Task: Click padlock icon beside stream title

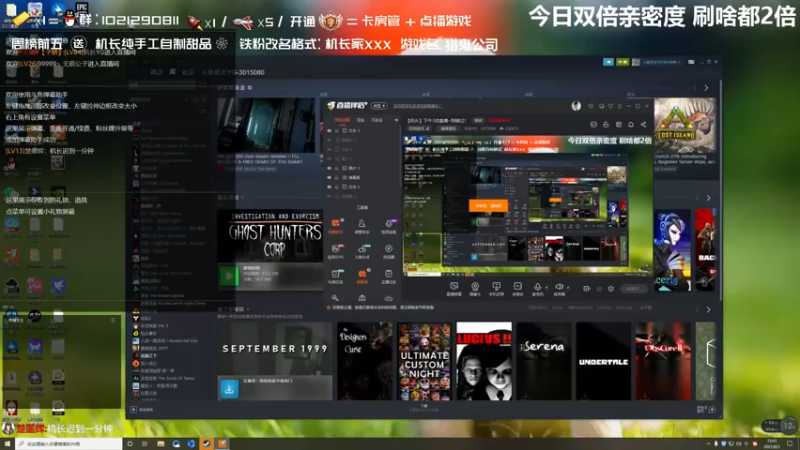Action: tap(606, 124)
